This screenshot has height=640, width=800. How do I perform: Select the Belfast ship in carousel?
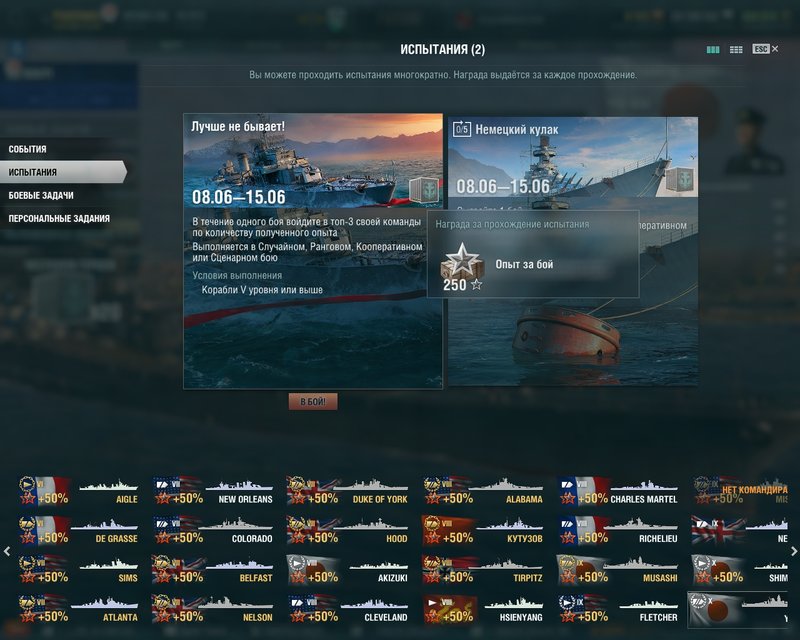pos(212,570)
